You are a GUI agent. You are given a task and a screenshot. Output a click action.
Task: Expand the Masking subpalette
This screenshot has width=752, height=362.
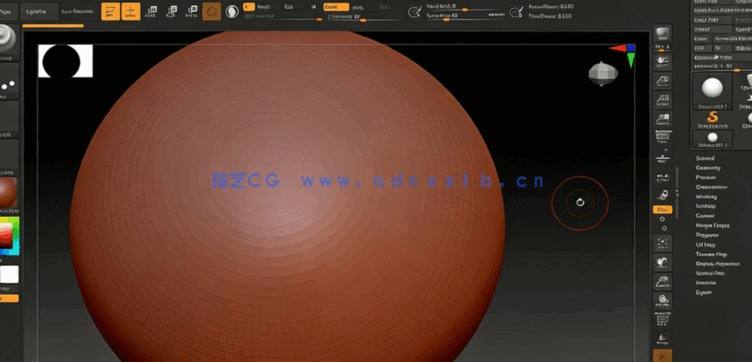tap(706, 197)
